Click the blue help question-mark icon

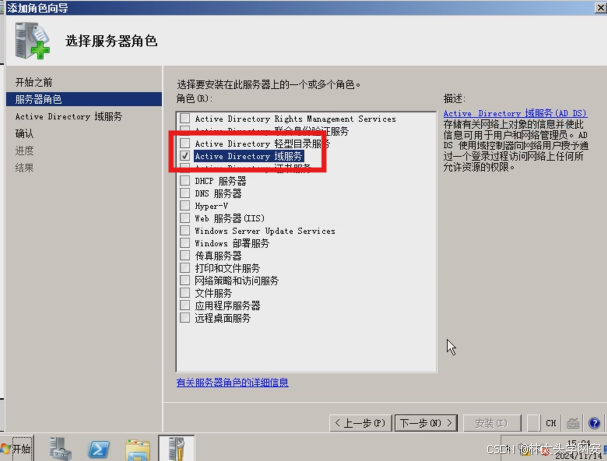point(594,423)
